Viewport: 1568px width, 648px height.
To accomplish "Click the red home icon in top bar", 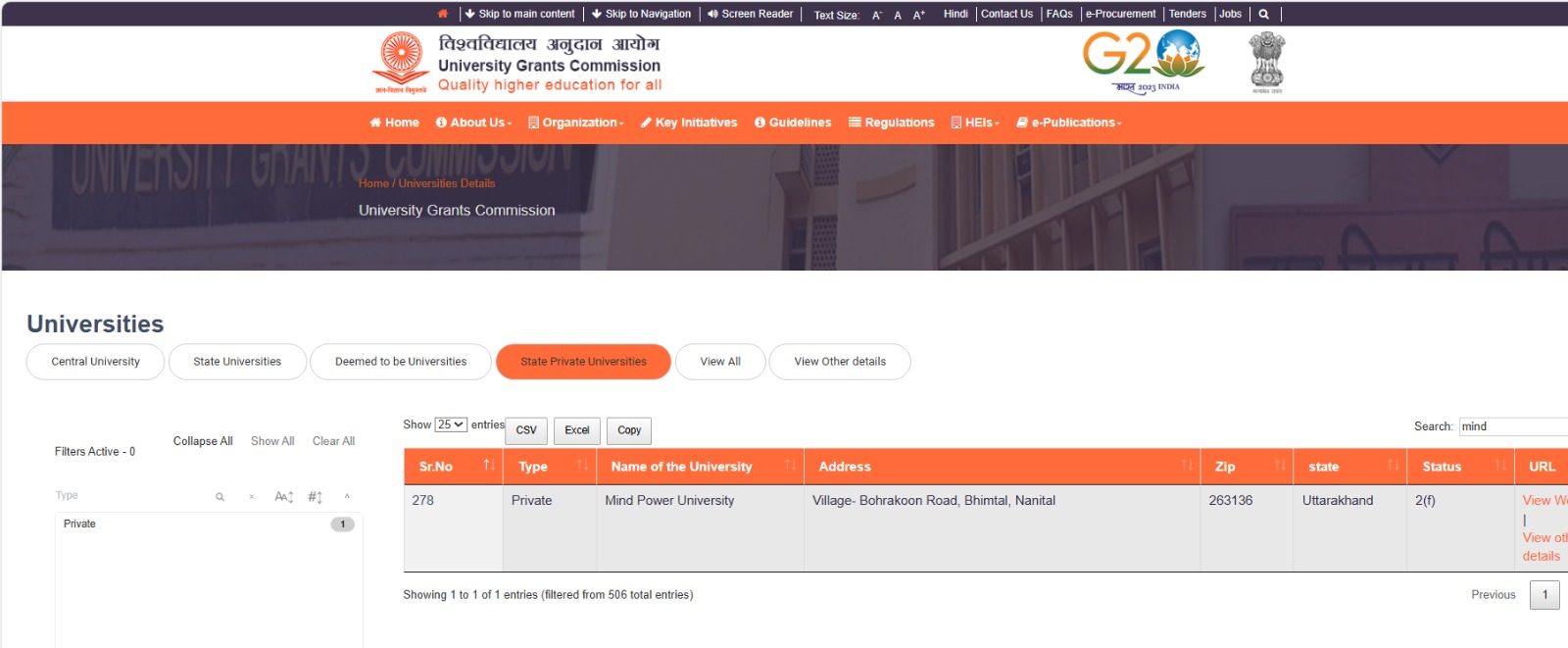I will (443, 14).
